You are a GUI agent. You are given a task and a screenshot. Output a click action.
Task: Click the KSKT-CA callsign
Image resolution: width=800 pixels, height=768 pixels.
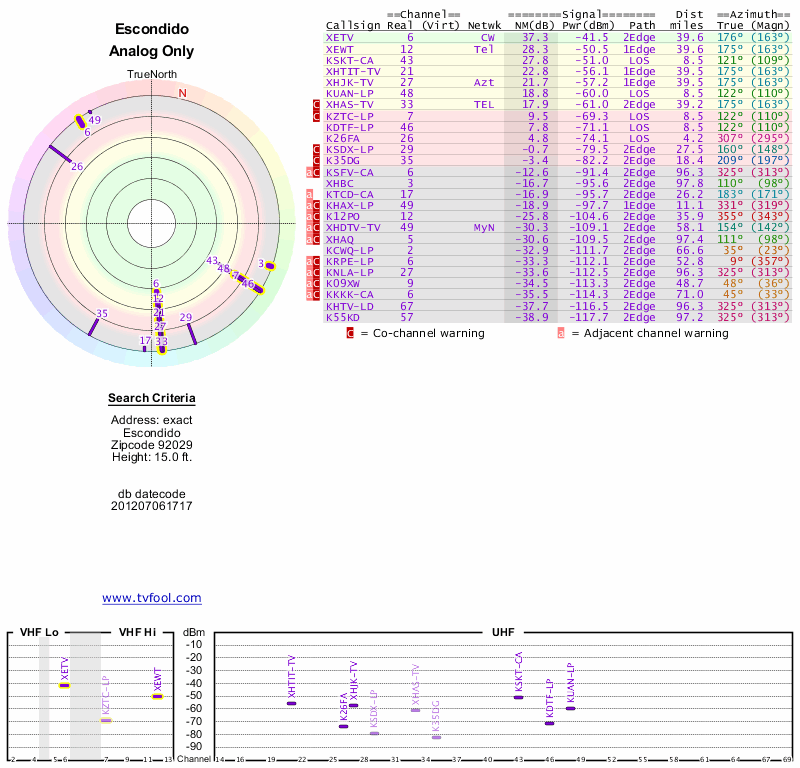pos(350,60)
